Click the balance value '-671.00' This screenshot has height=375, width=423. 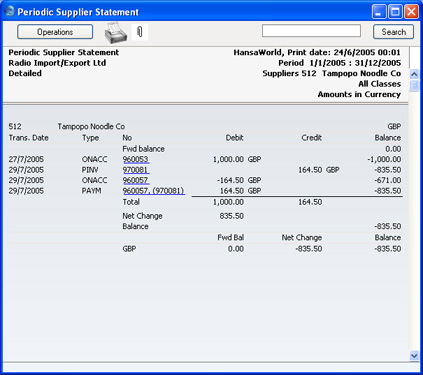[x=387, y=180]
